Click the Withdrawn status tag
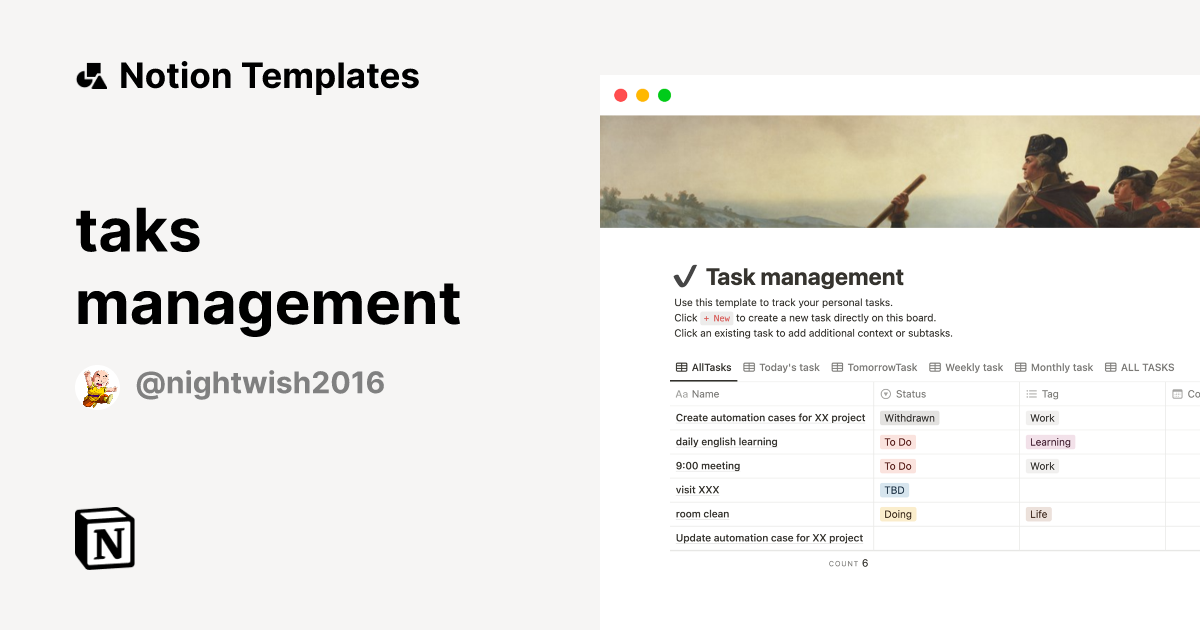 (909, 418)
